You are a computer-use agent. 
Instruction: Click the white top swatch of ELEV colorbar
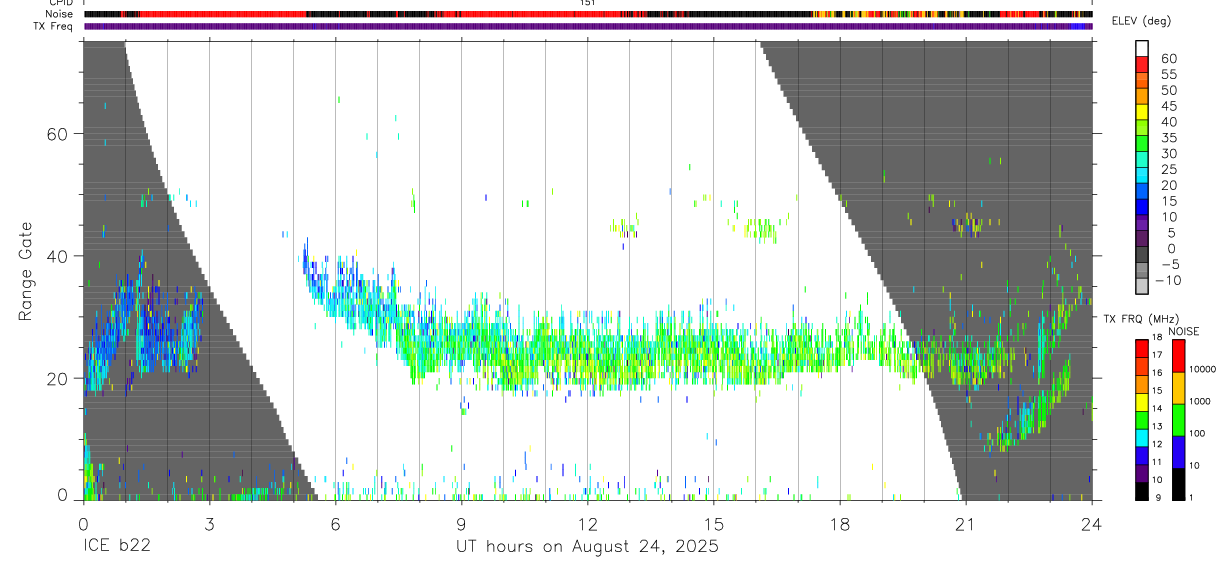pyautogui.click(x=1142, y=49)
